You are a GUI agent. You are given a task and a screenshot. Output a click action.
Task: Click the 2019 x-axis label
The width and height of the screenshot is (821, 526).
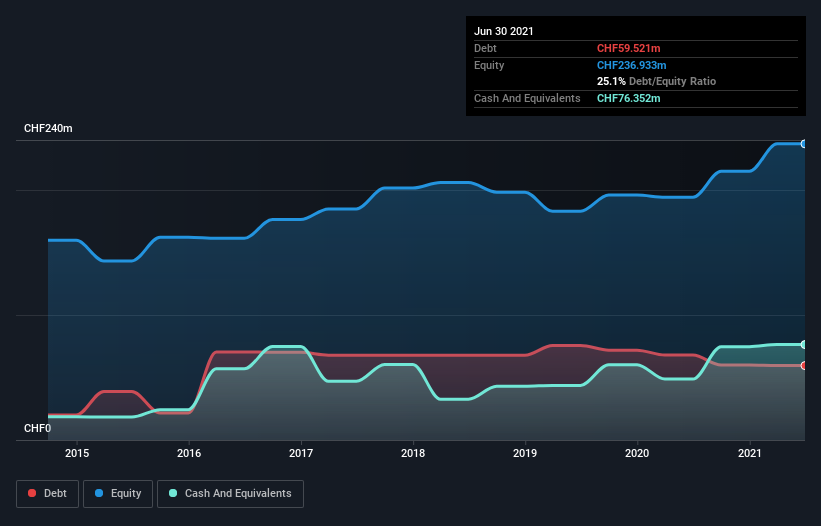click(525, 453)
